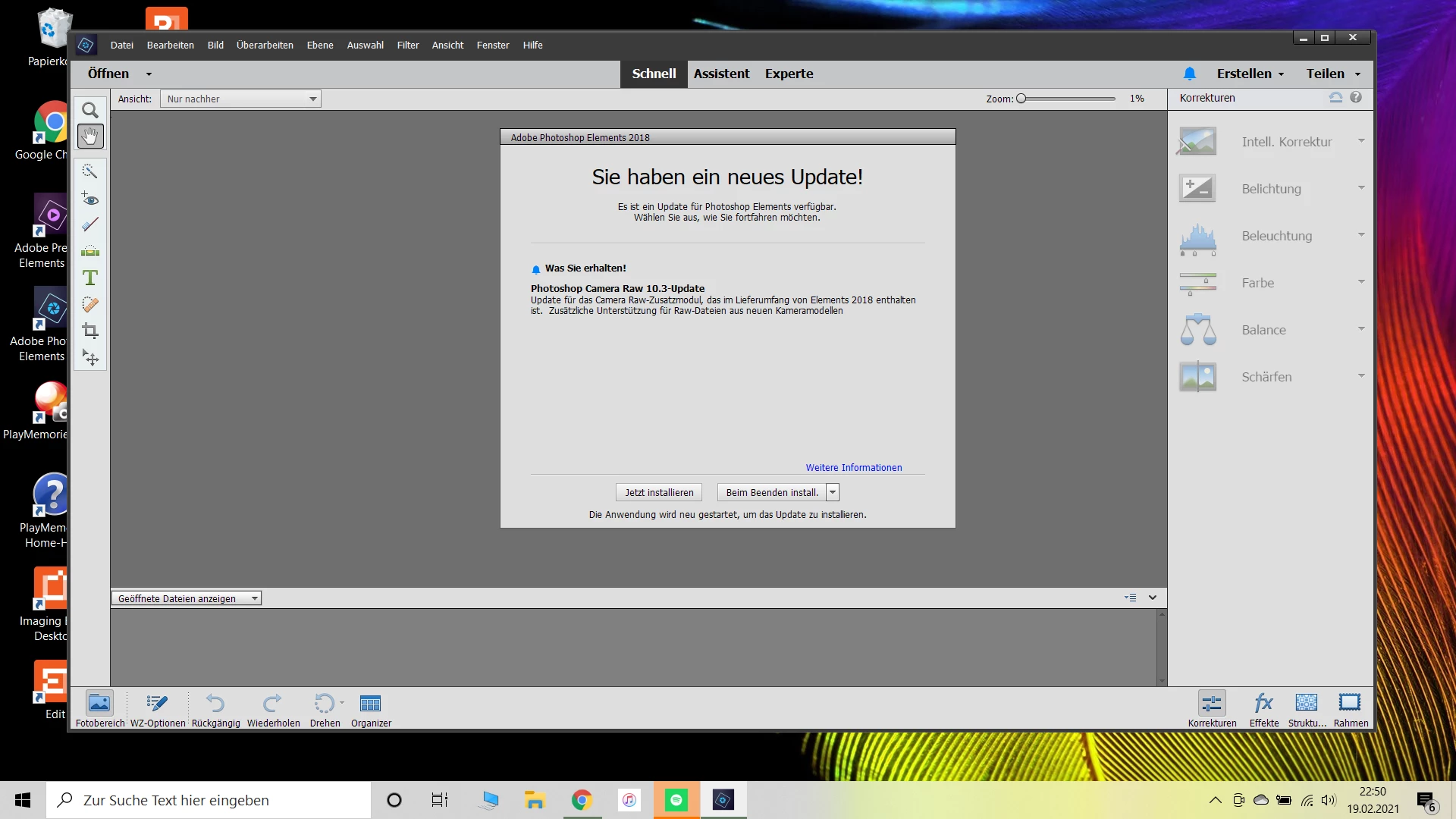The width and height of the screenshot is (1456, 819).
Task: Click the Intell. Korrektur thumbnail
Action: point(1197,142)
